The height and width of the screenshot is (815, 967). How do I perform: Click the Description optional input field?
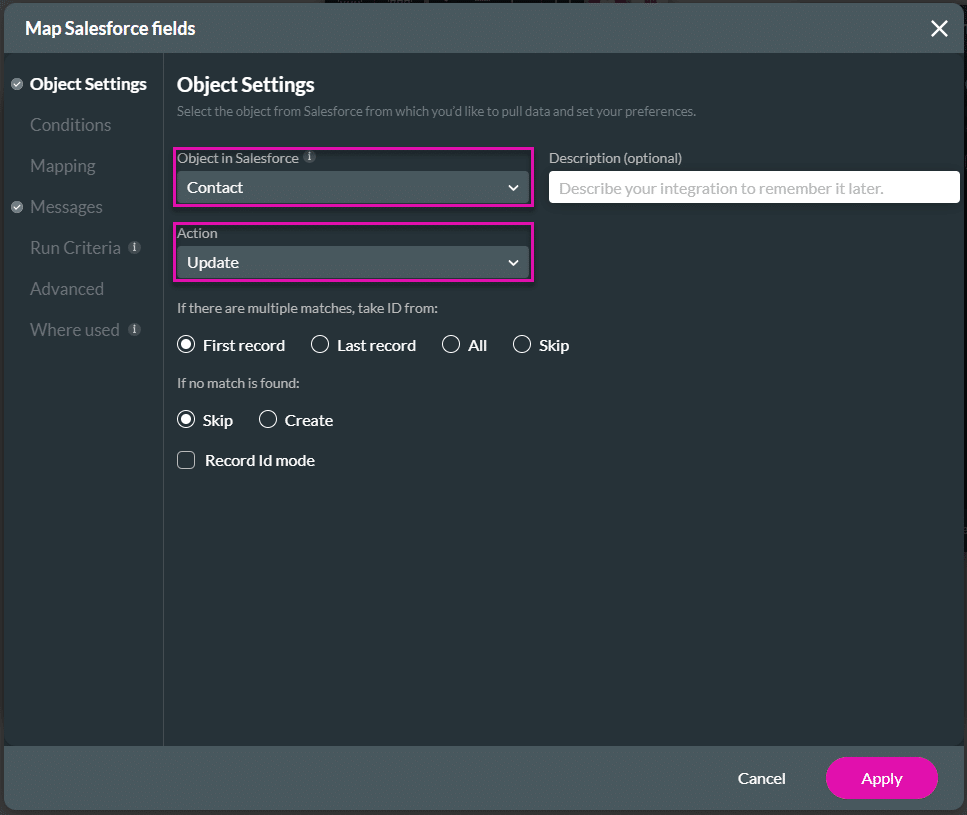(x=753, y=187)
